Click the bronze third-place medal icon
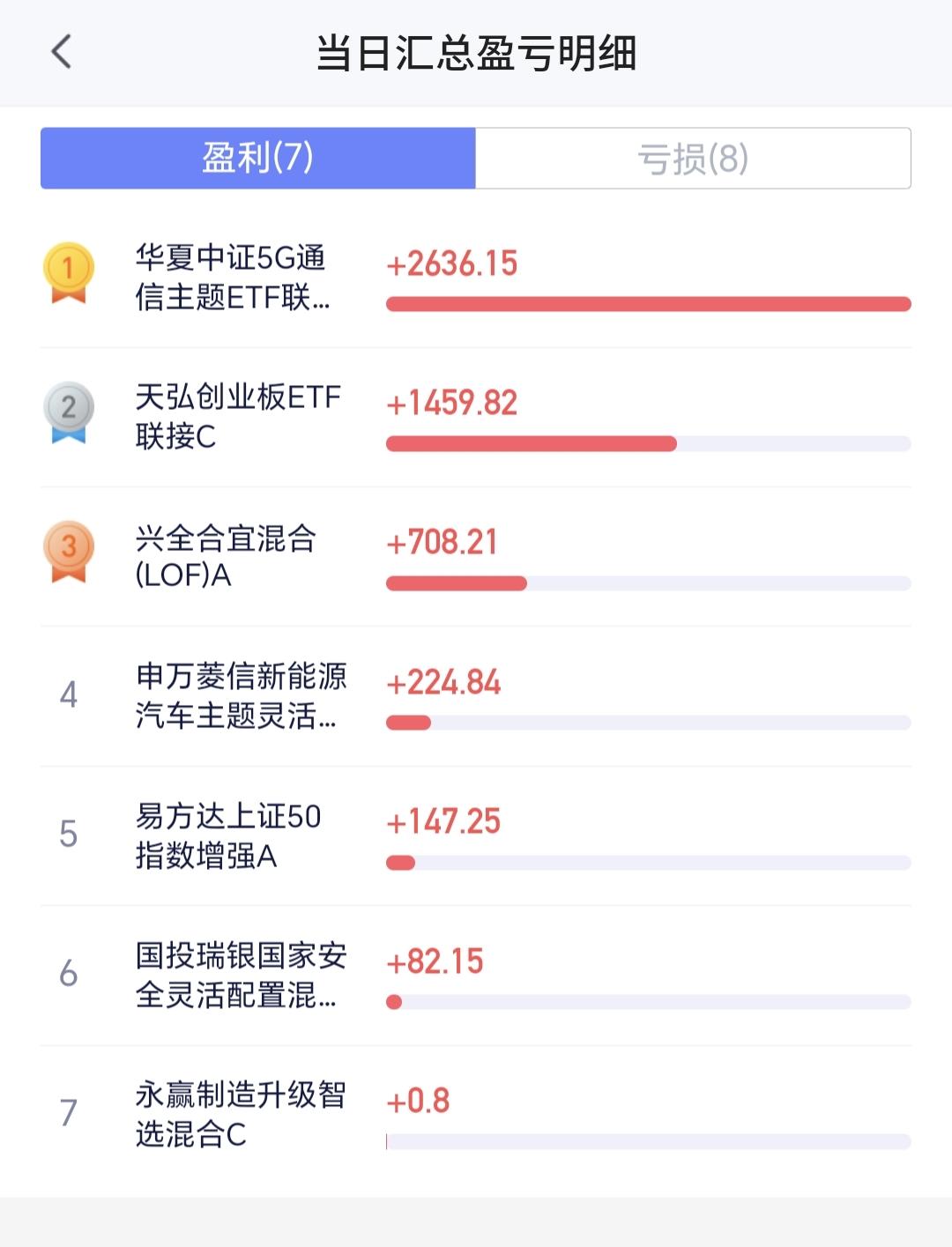Viewport: 952px width, 1247px height. (69, 551)
